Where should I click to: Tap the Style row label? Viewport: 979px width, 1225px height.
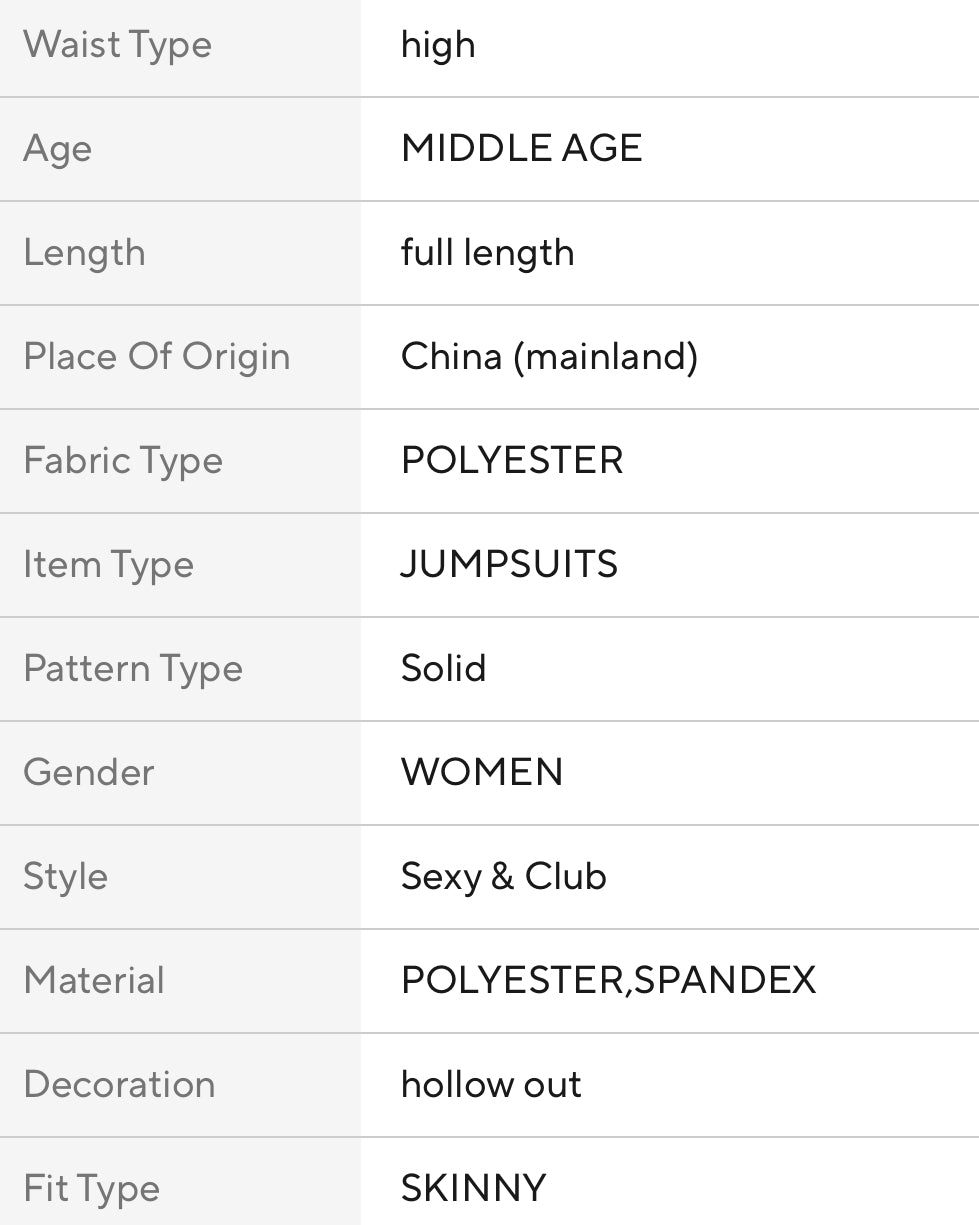tap(65, 877)
